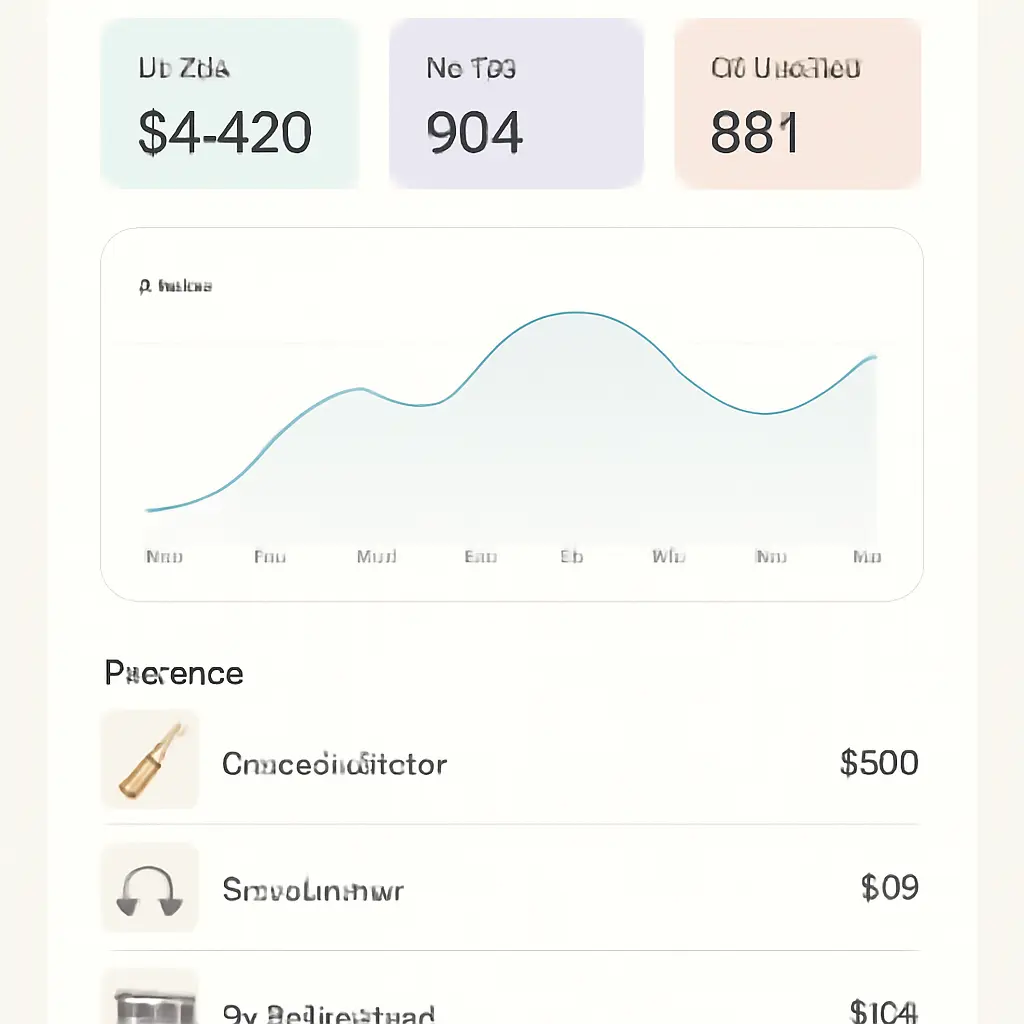
Task: Open the purple 904 stat card
Action: 516,103
